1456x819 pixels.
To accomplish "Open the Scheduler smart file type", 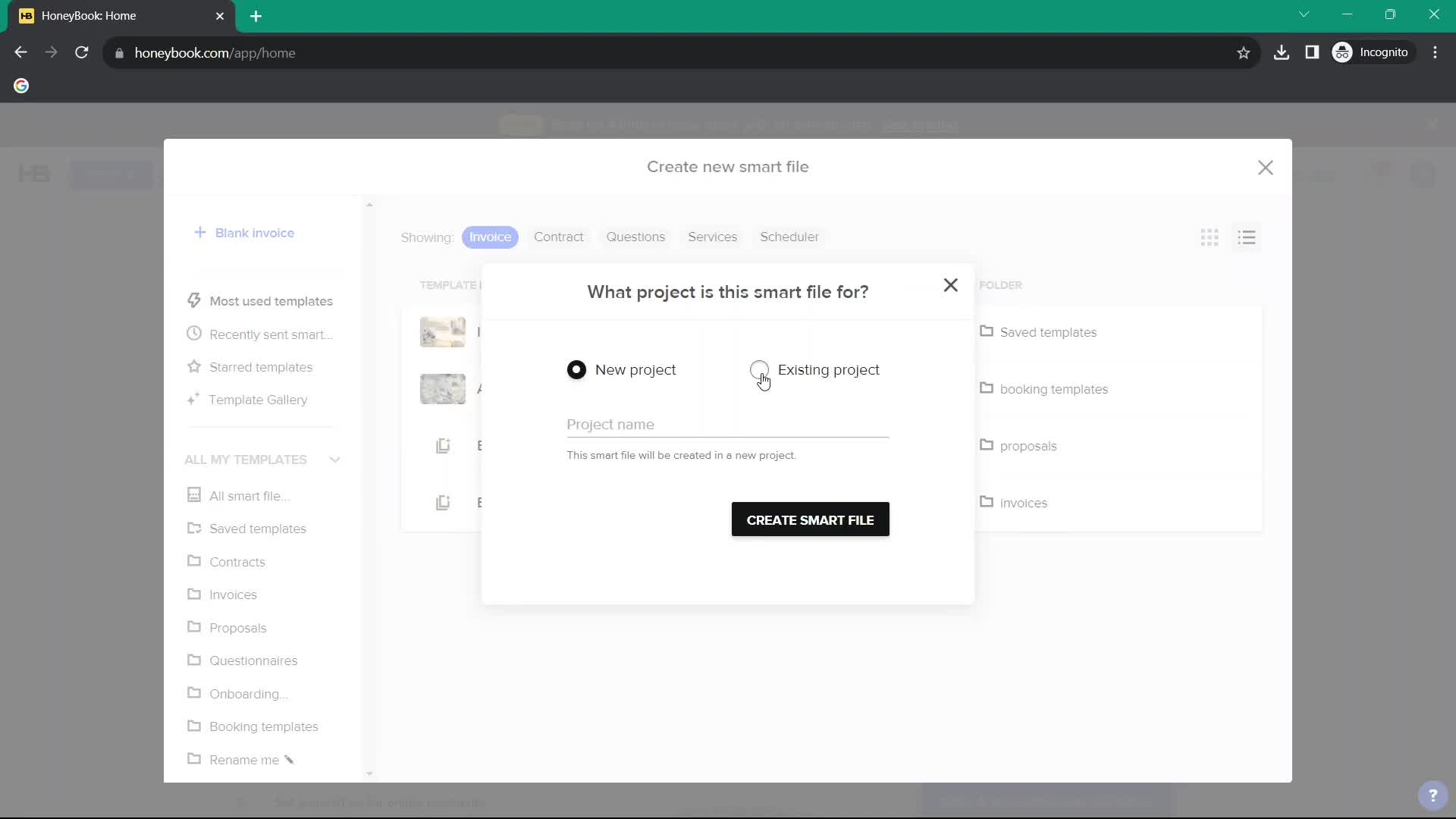I will [x=790, y=237].
